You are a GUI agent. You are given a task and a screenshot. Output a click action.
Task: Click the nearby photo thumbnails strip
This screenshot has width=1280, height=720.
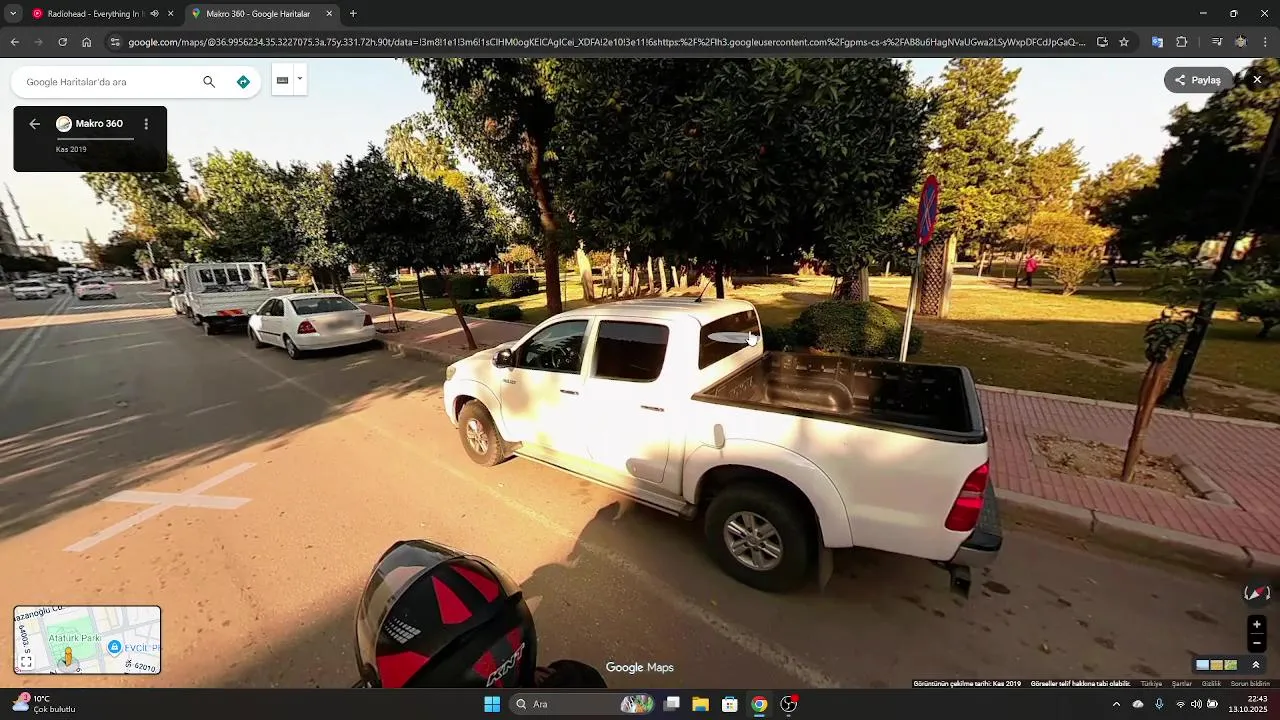click(1217, 665)
